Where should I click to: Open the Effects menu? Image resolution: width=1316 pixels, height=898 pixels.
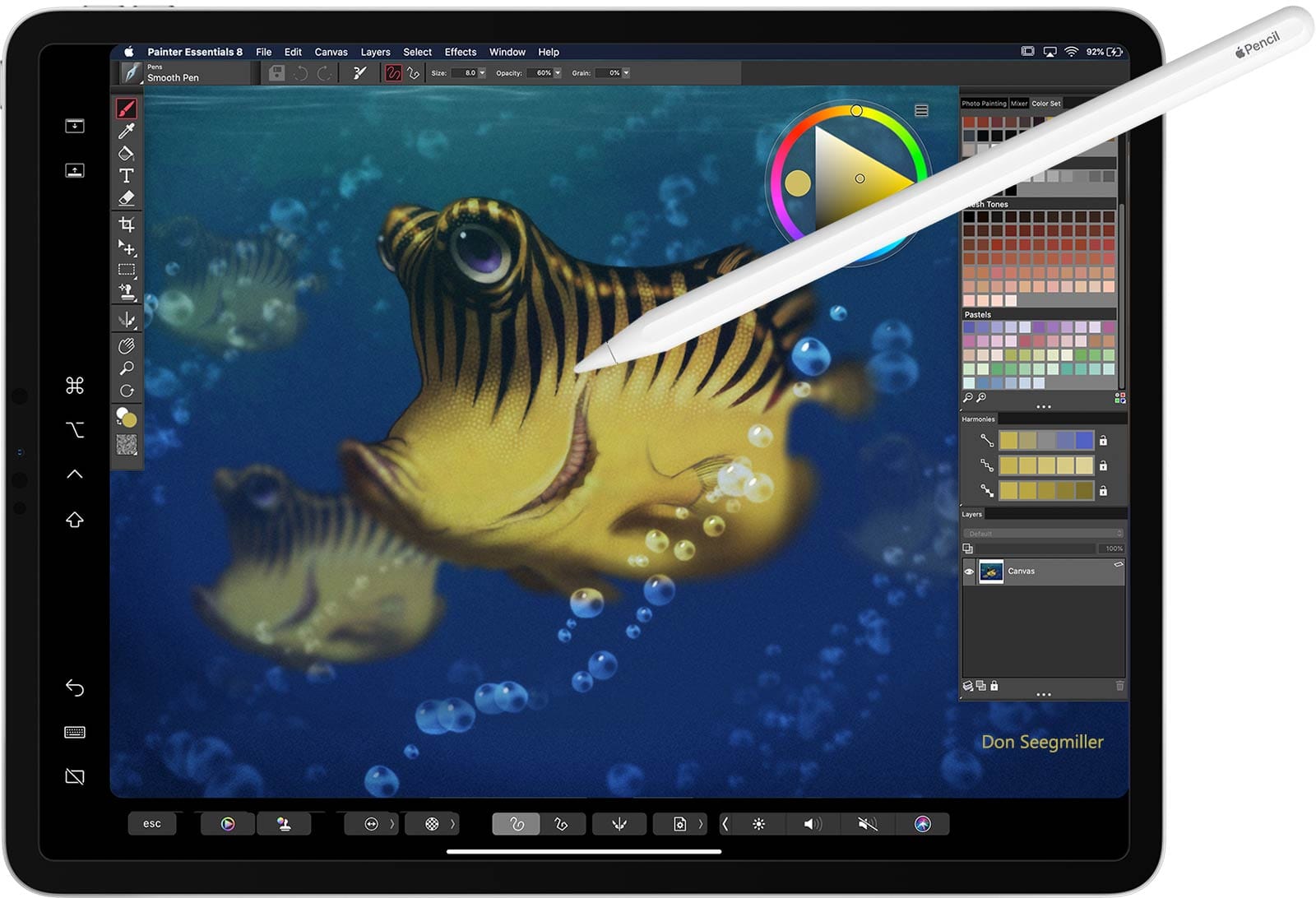(x=460, y=52)
